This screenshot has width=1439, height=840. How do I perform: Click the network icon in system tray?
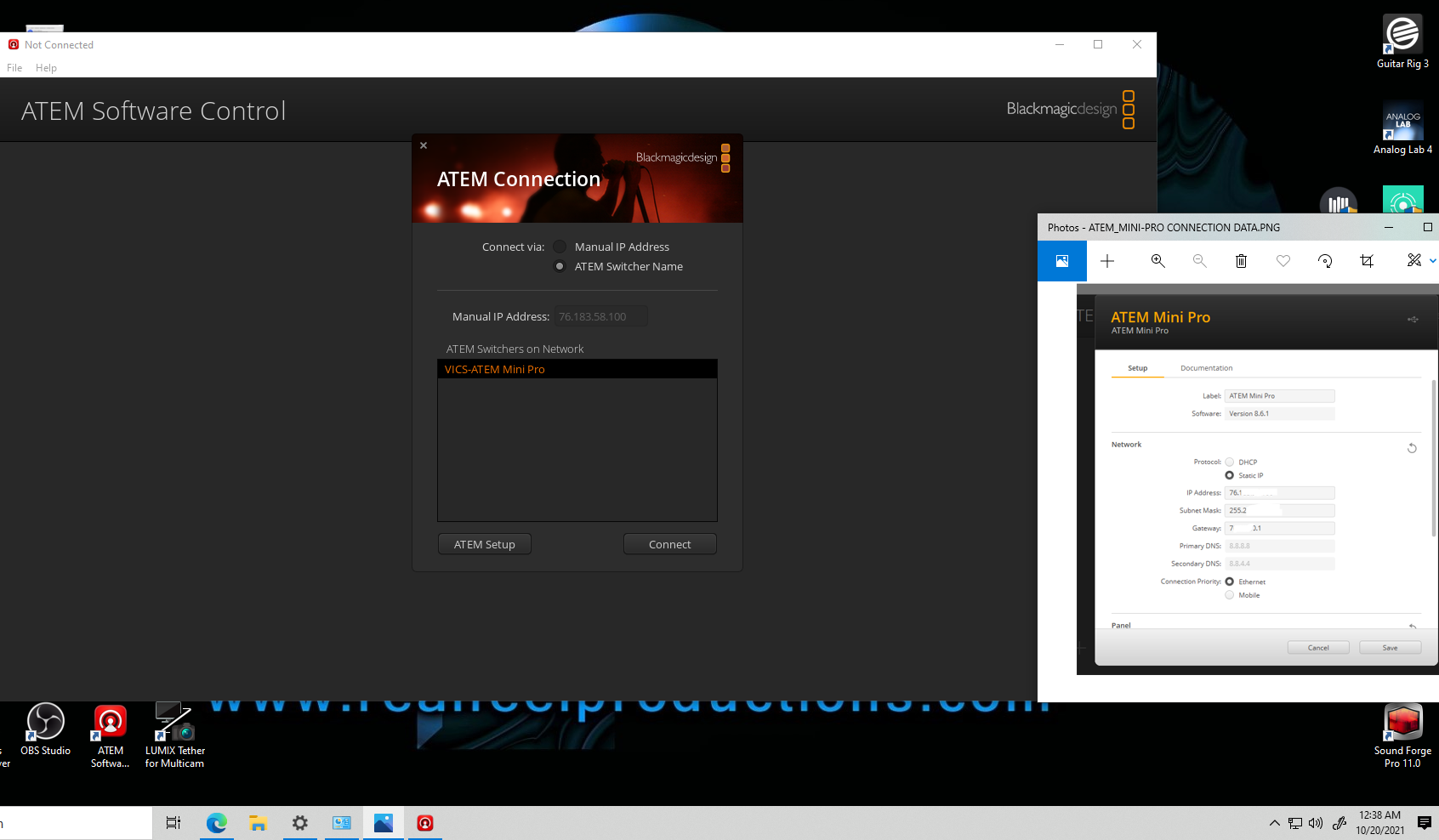click(1295, 823)
